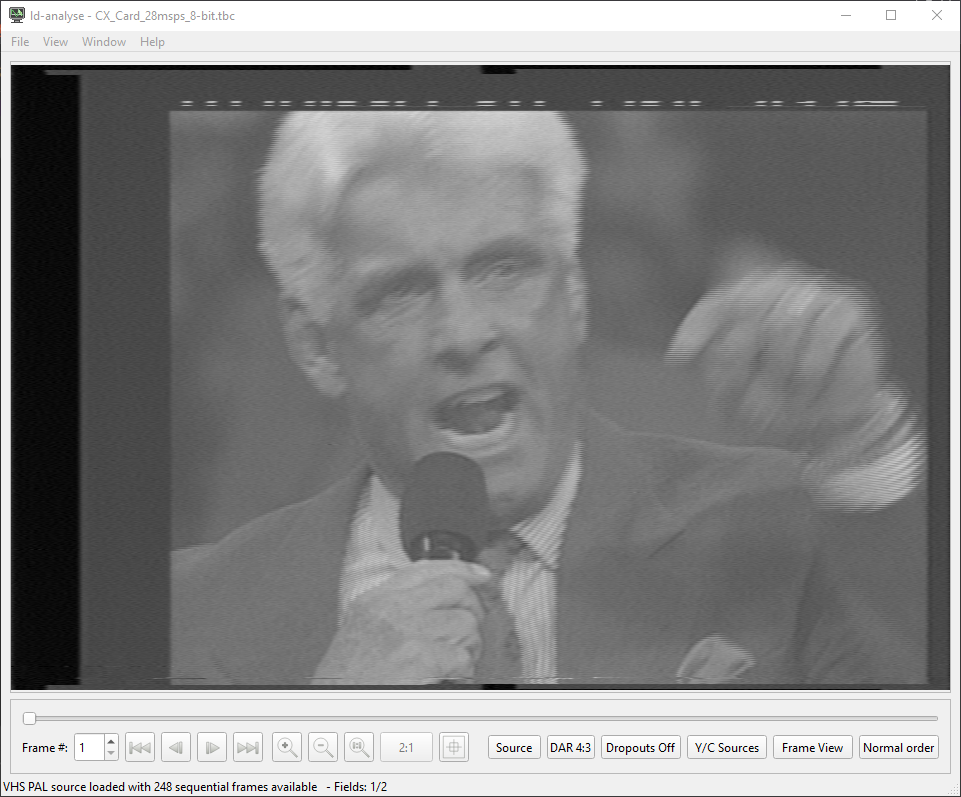The image size is (961, 797).
Task: Click the zoom out magnifier icon
Action: tap(323, 747)
